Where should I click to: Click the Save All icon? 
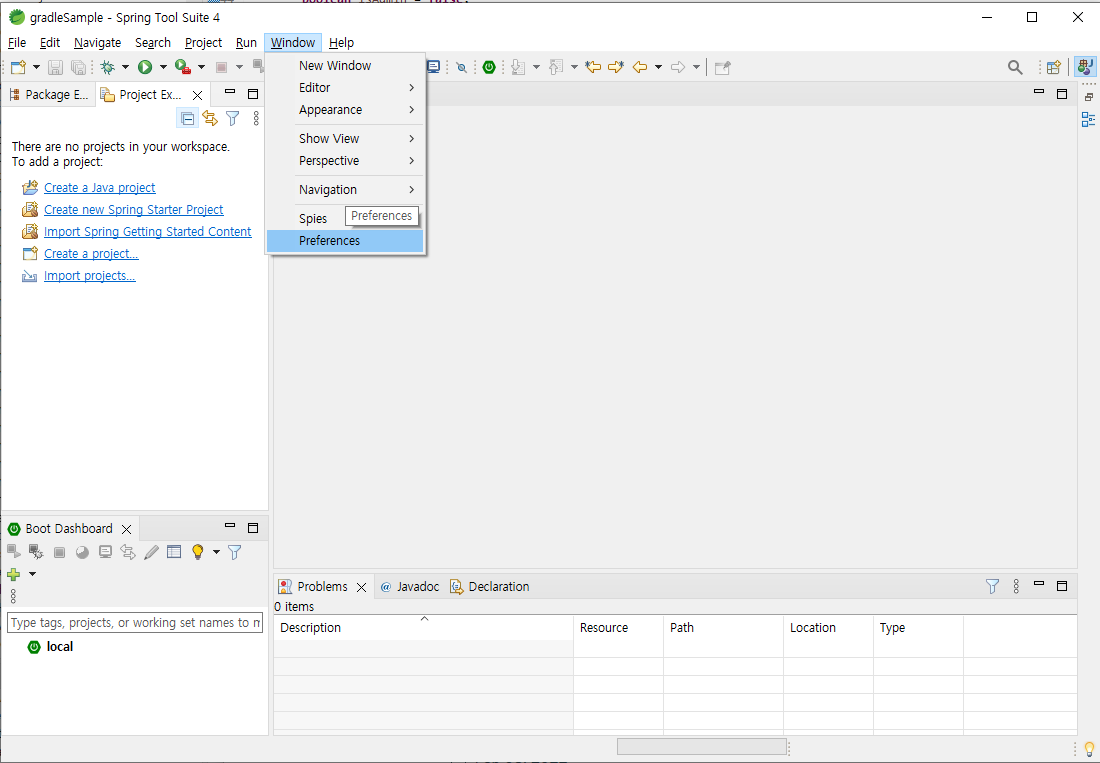(79, 67)
